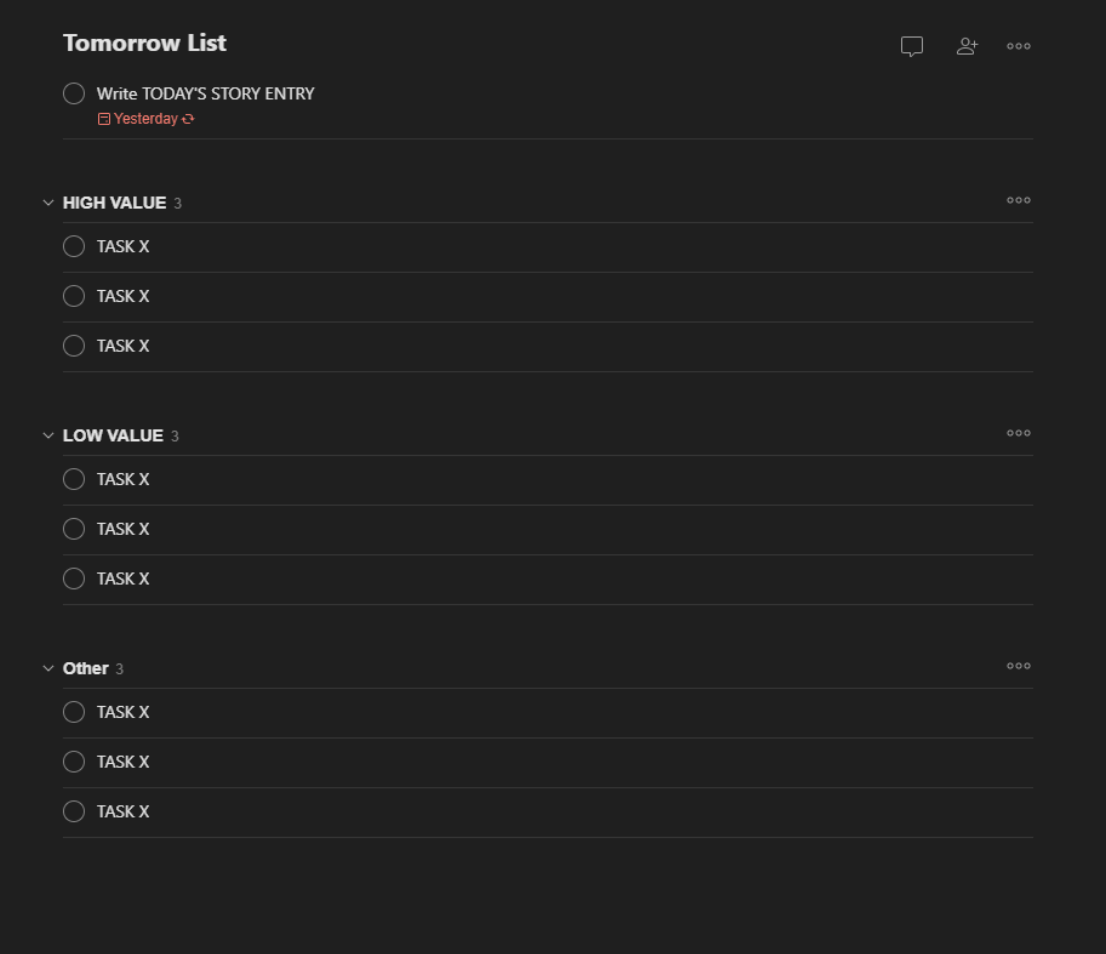Complete the Write TODAY'S STORY ENTRY task
The width and height of the screenshot is (1106, 954).
(74, 94)
